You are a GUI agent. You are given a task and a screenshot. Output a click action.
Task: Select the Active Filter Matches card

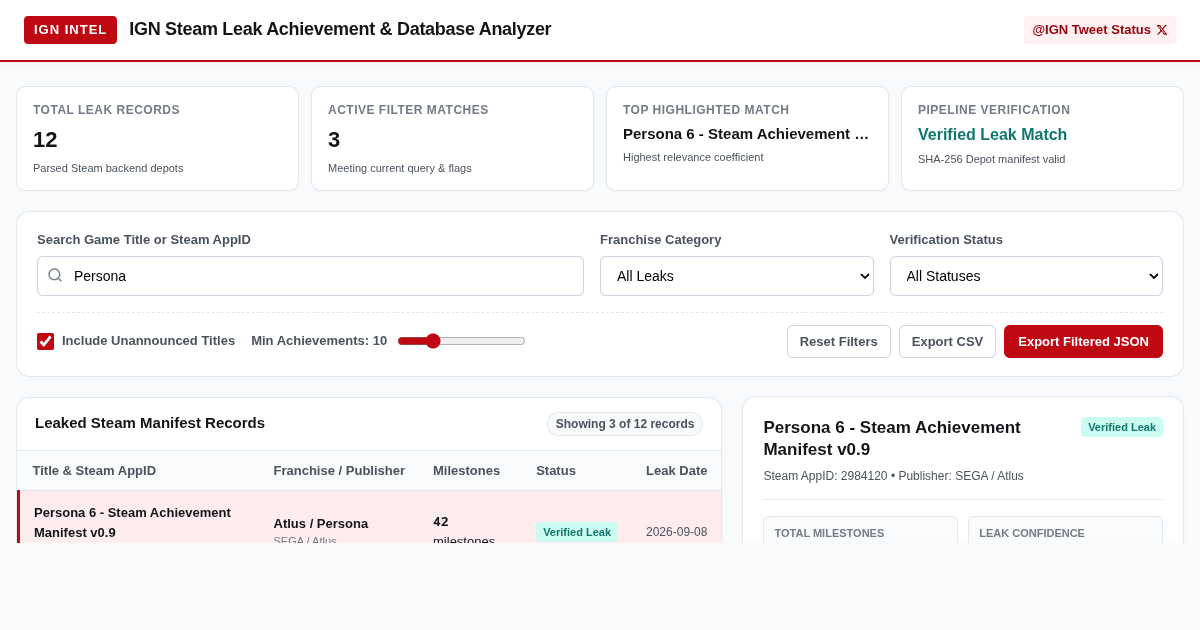pos(452,138)
